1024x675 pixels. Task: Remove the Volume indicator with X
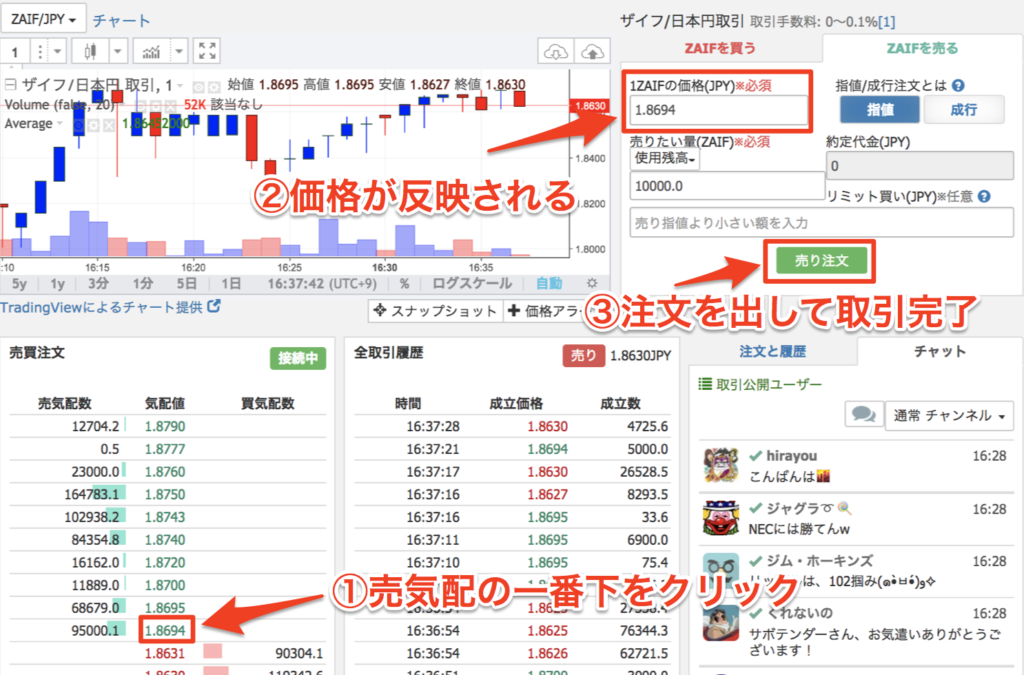pos(170,105)
